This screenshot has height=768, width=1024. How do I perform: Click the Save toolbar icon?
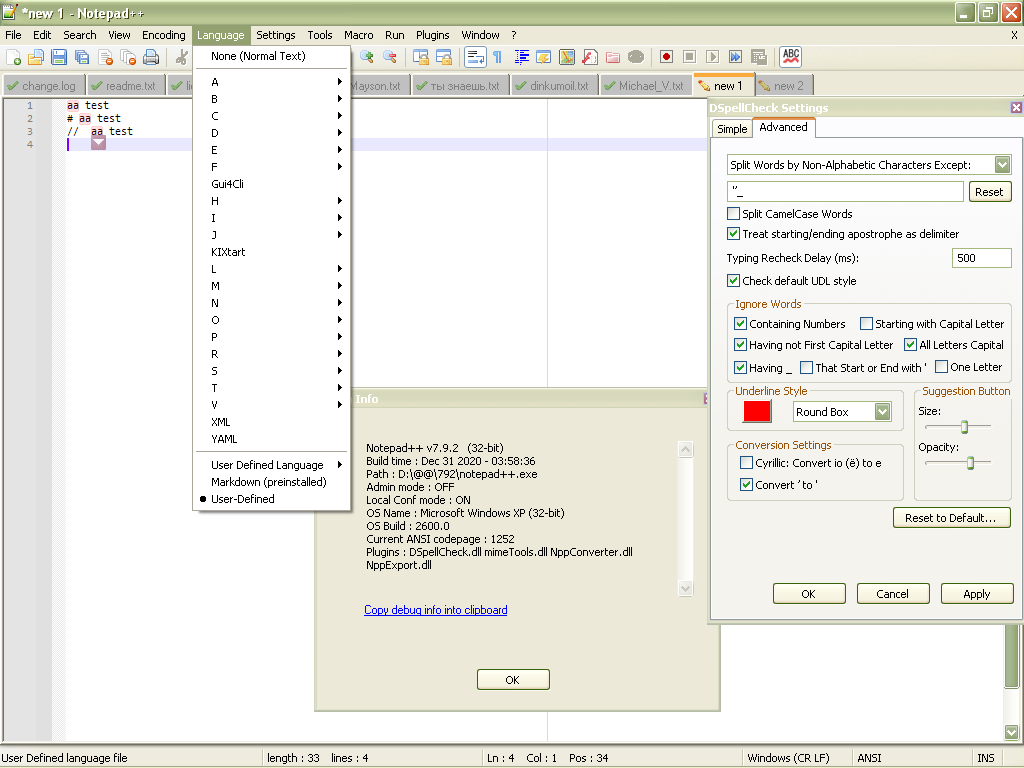[59, 57]
